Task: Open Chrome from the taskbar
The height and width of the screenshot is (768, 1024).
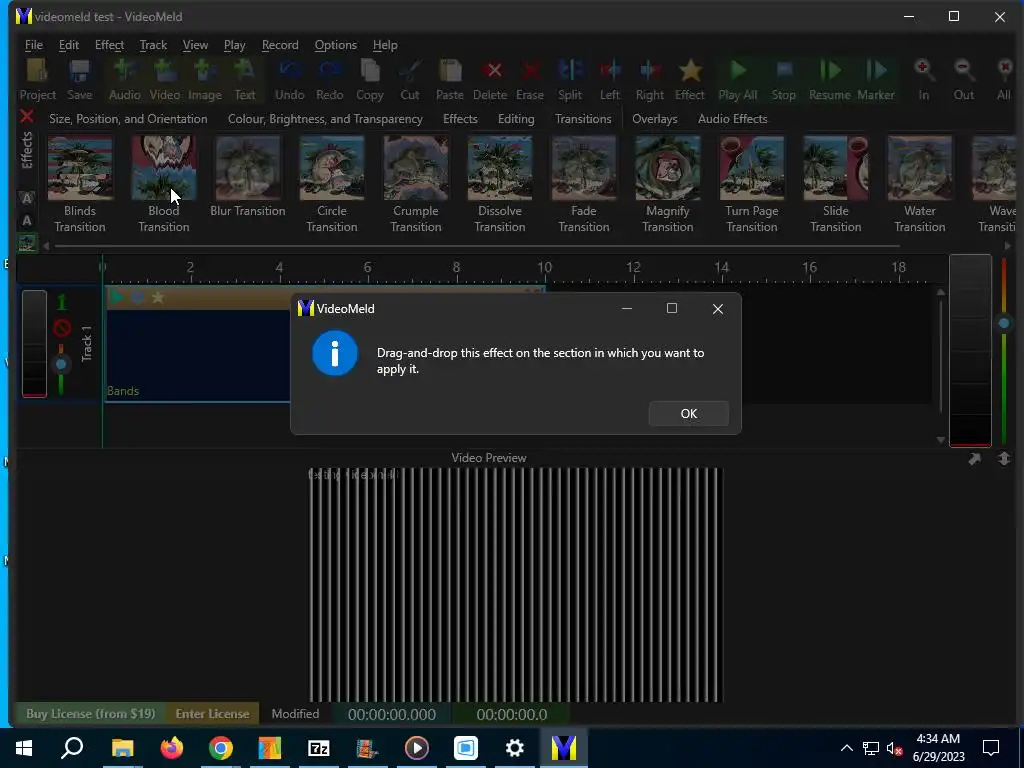Action: tap(221, 748)
